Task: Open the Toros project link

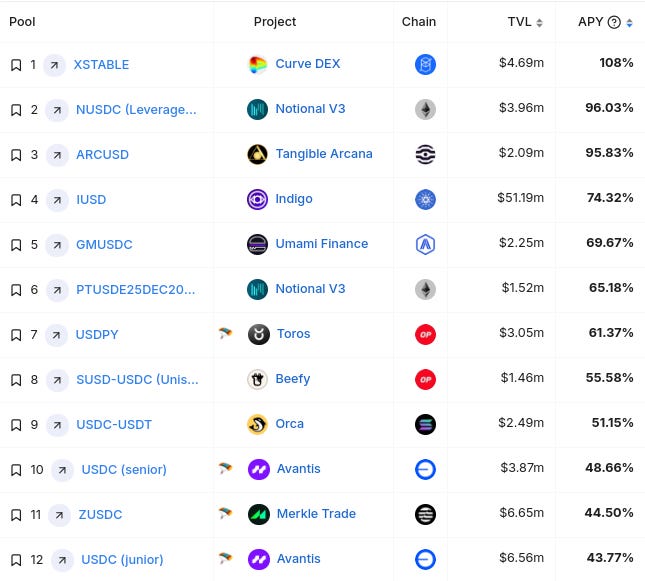Action: (293, 334)
